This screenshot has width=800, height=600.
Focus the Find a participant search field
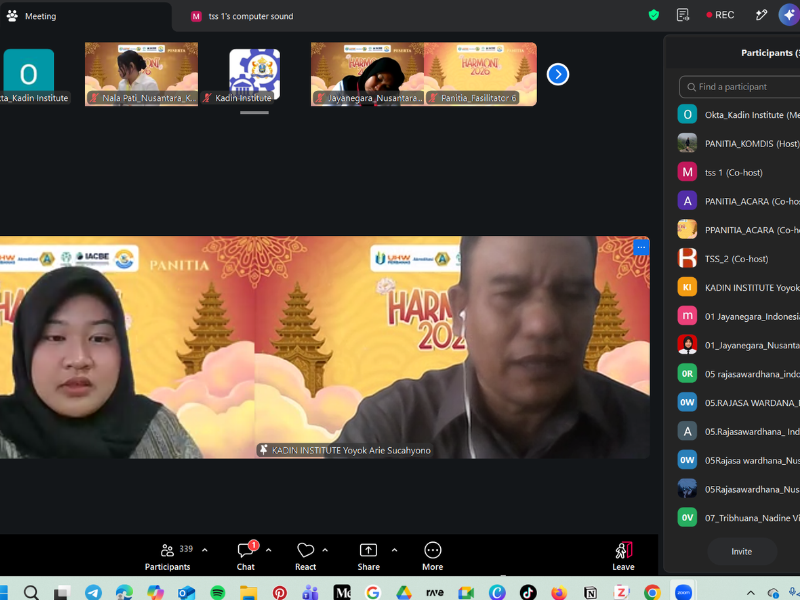[740, 87]
